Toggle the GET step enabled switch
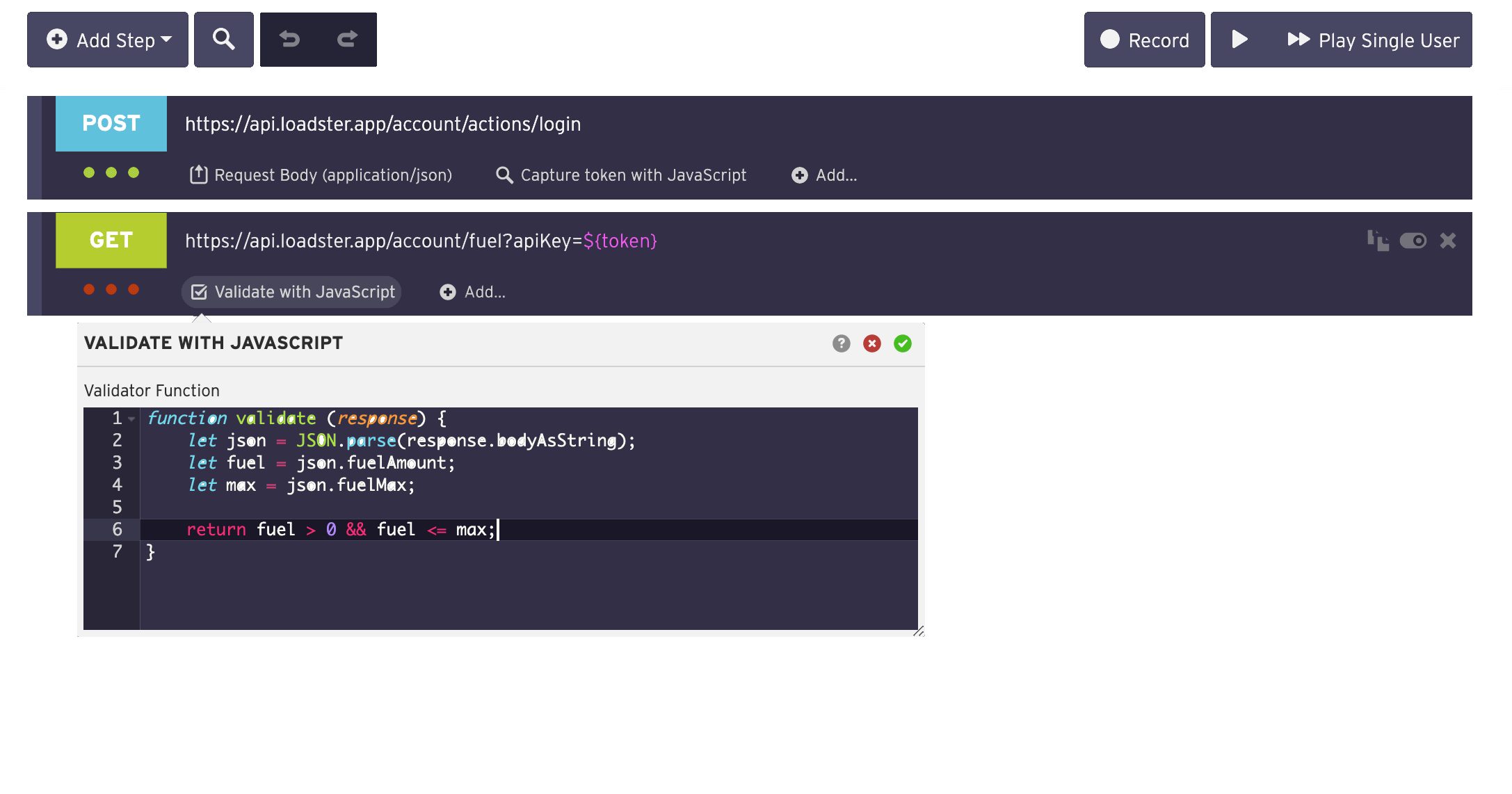The width and height of the screenshot is (1512, 794). tap(1413, 241)
